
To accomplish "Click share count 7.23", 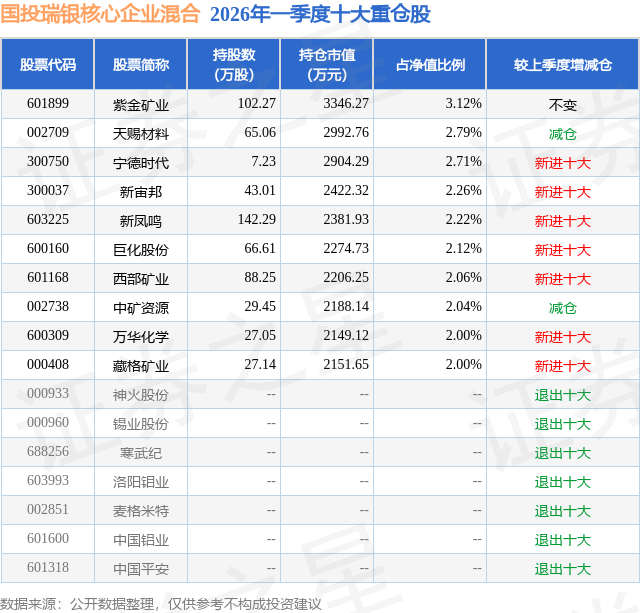I will tap(263, 162).
